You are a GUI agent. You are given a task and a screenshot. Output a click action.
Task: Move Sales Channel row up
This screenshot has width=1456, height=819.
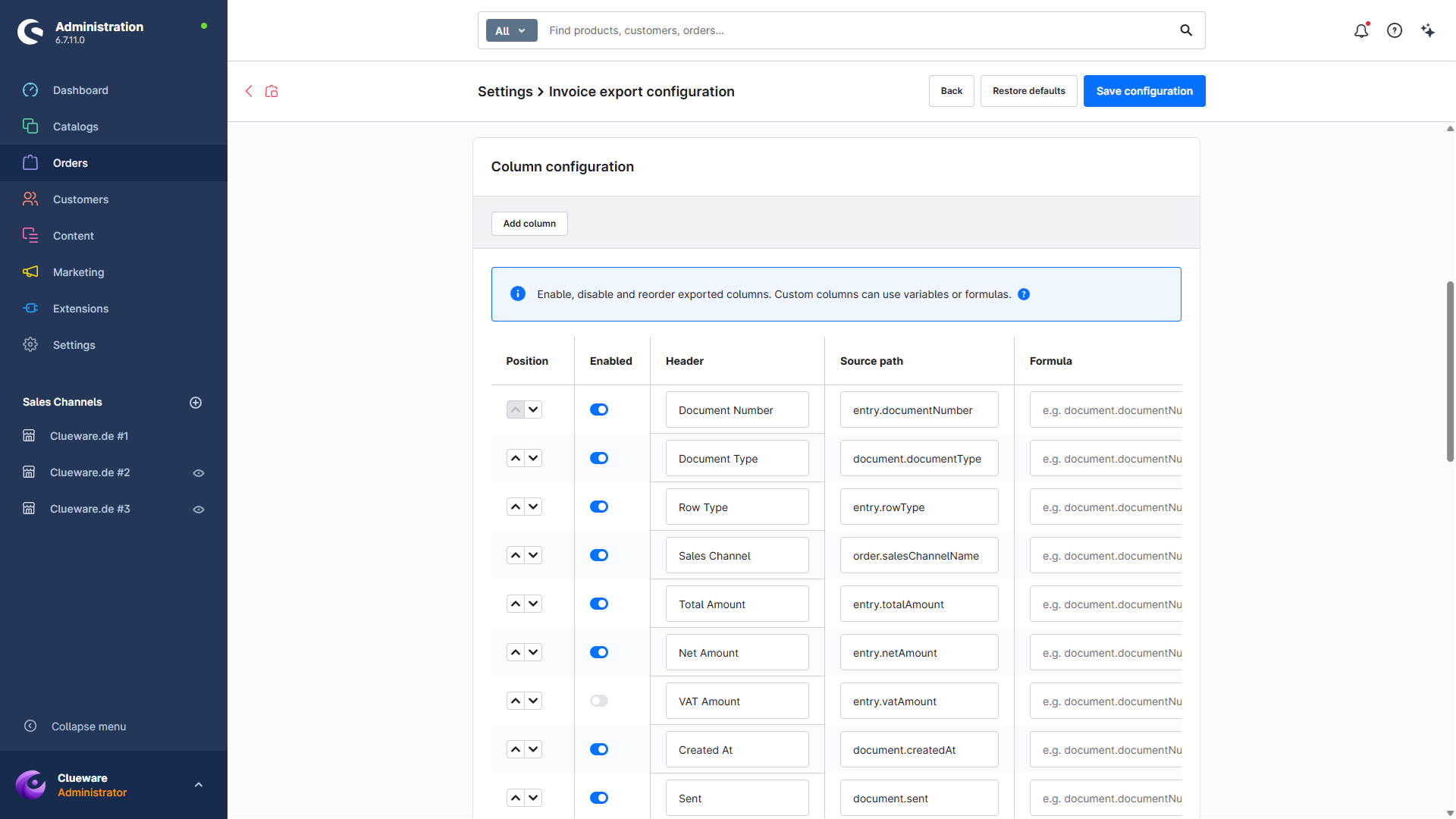click(516, 555)
